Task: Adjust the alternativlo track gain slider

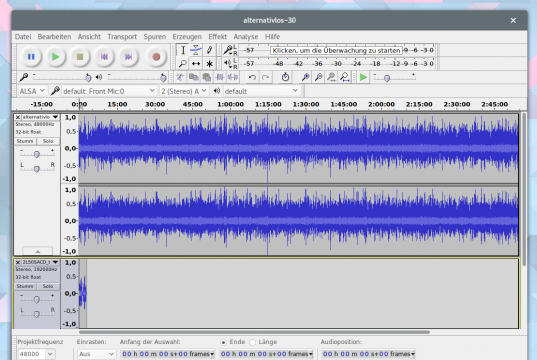Action: click(x=37, y=154)
